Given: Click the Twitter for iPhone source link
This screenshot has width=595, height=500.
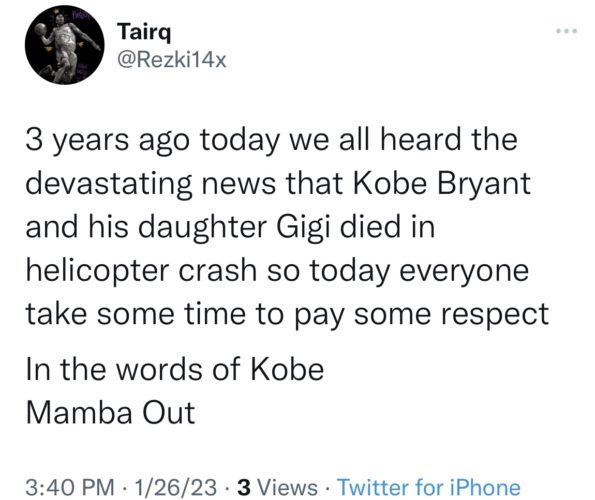Looking at the screenshot, I should (429, 487).
